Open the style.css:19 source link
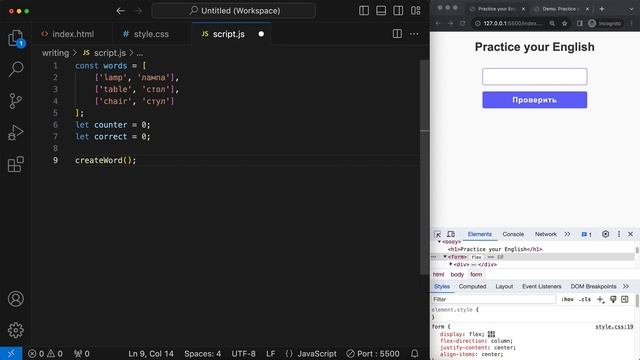The image size is (640, 360). tap(614, 327)
